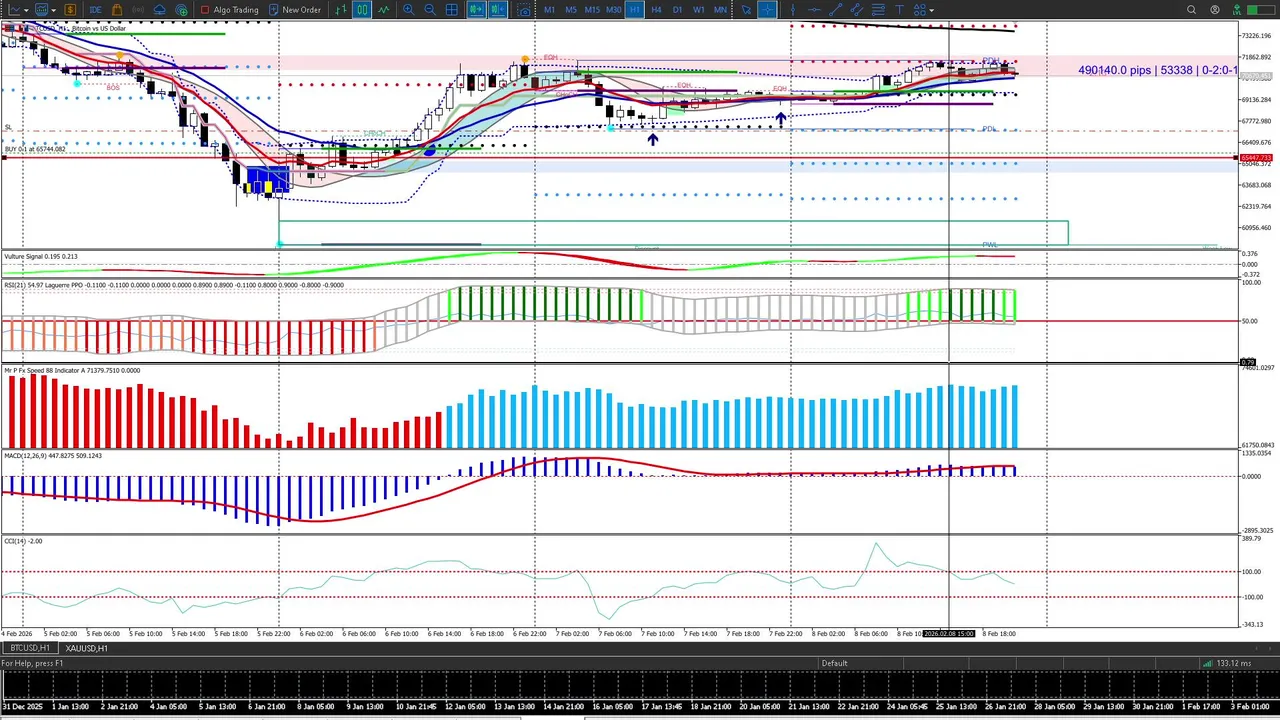This screenshot has height=720, width=1280.
Task: Select the M30 timeframe
Action: tap(613, 10)
